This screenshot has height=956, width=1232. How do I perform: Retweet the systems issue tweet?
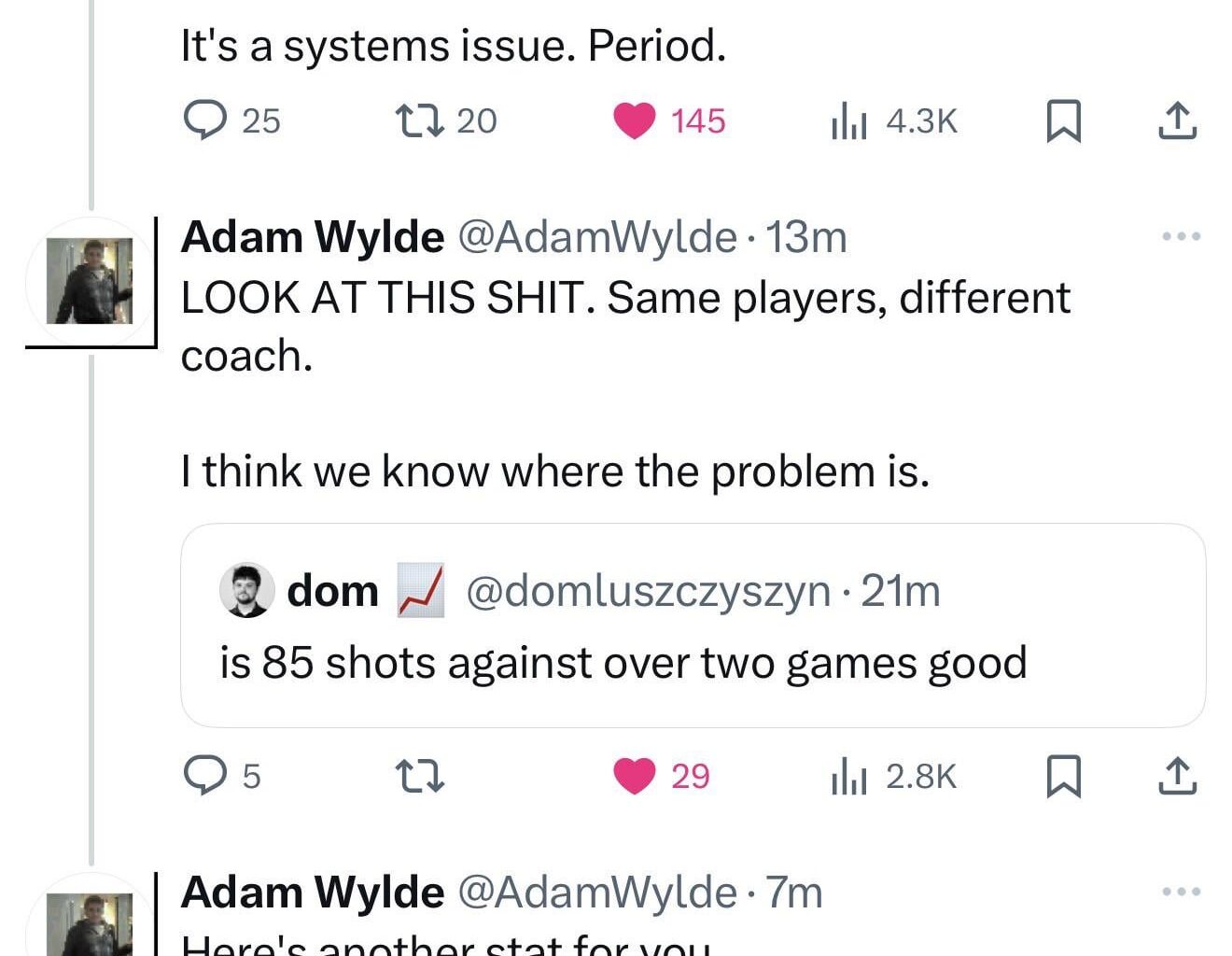coord(419,121)
